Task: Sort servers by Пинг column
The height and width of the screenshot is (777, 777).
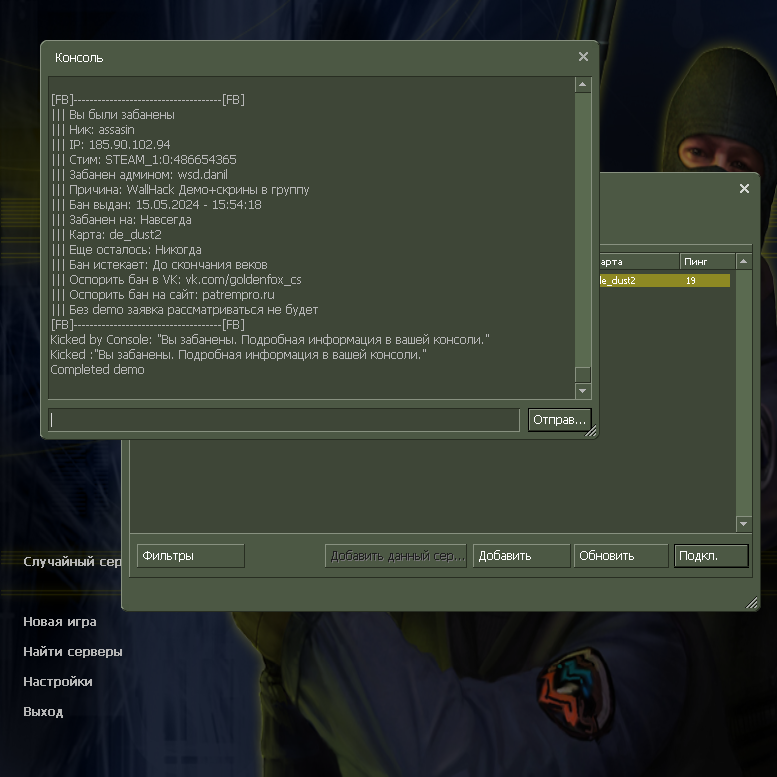Action: coord(707,261)
